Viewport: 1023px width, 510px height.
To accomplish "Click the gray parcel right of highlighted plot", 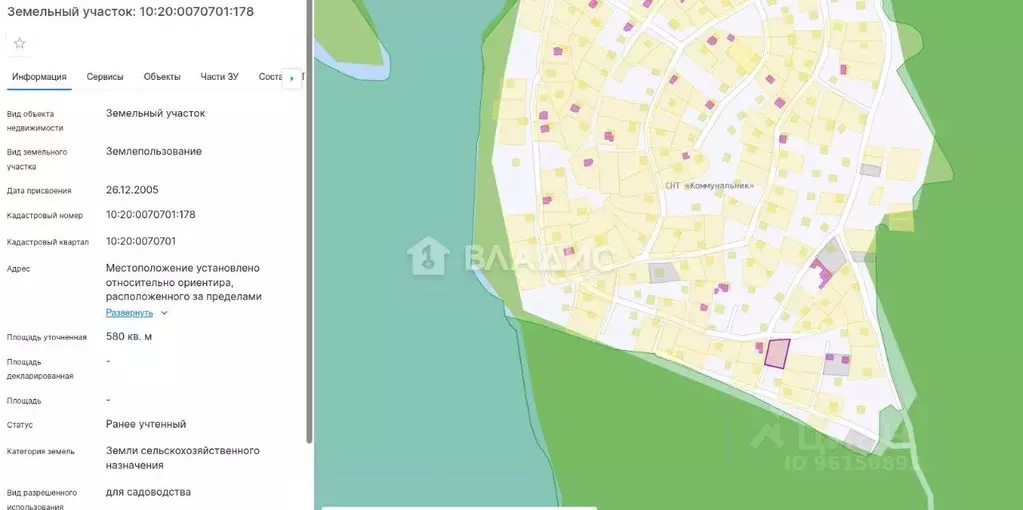I will pyautogui.click(x=836, y=366).
